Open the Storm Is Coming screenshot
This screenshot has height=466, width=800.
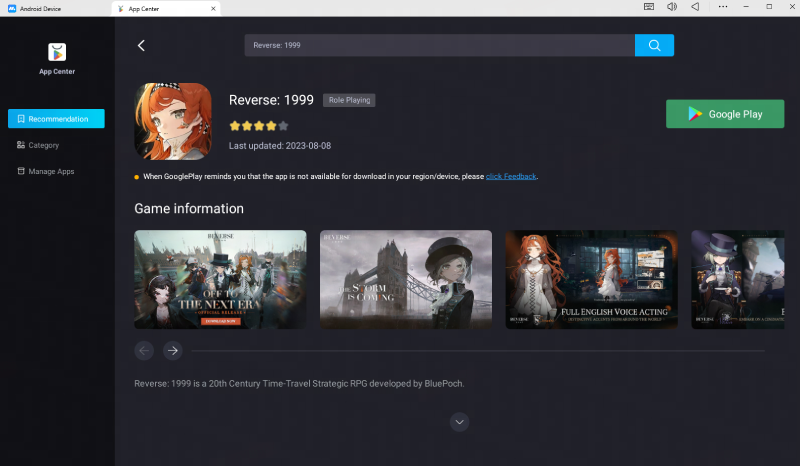pos(406,279)
